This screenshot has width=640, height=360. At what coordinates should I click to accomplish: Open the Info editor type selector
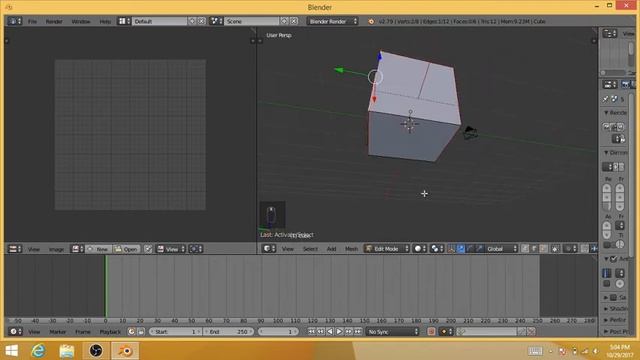tap(15, 21)
